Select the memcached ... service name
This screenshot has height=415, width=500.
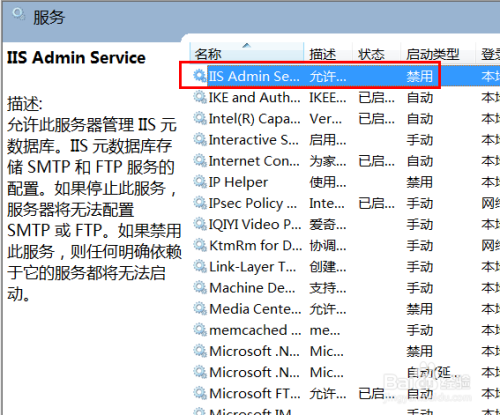255,330
